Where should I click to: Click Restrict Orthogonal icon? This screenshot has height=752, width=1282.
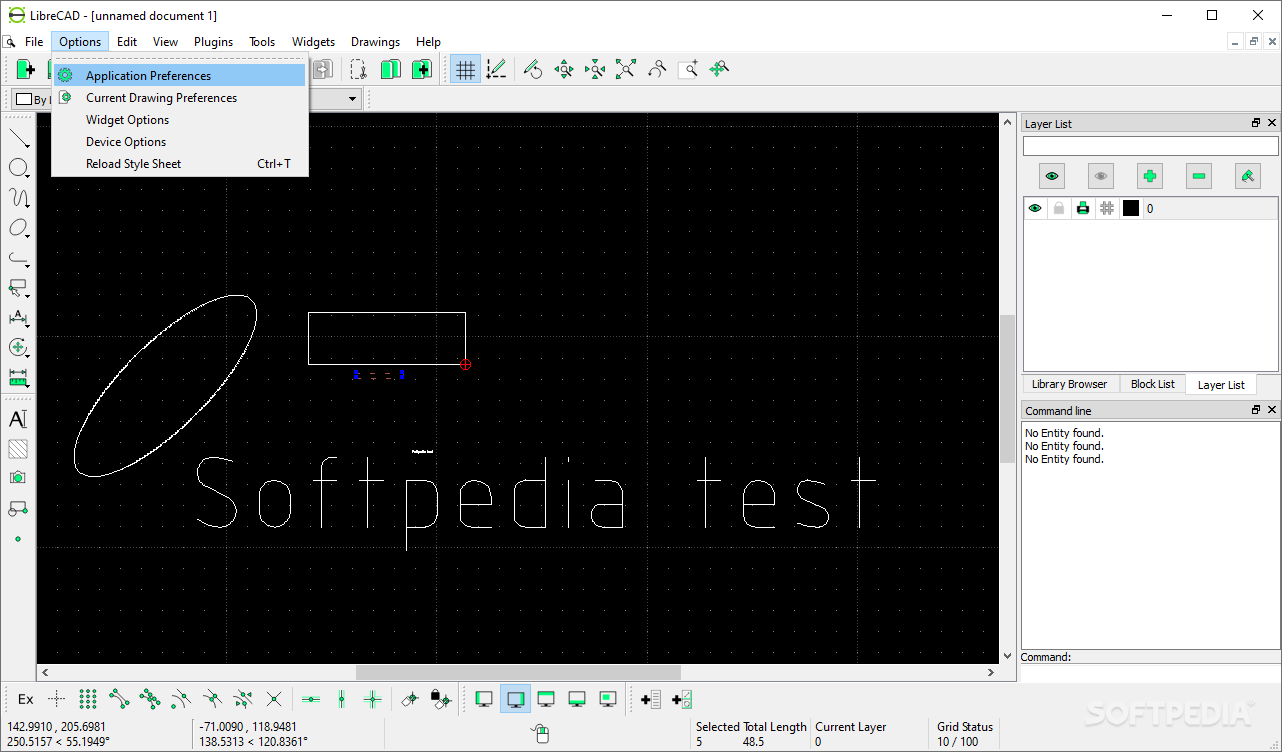pyautogui.click(x=373, y=699)
